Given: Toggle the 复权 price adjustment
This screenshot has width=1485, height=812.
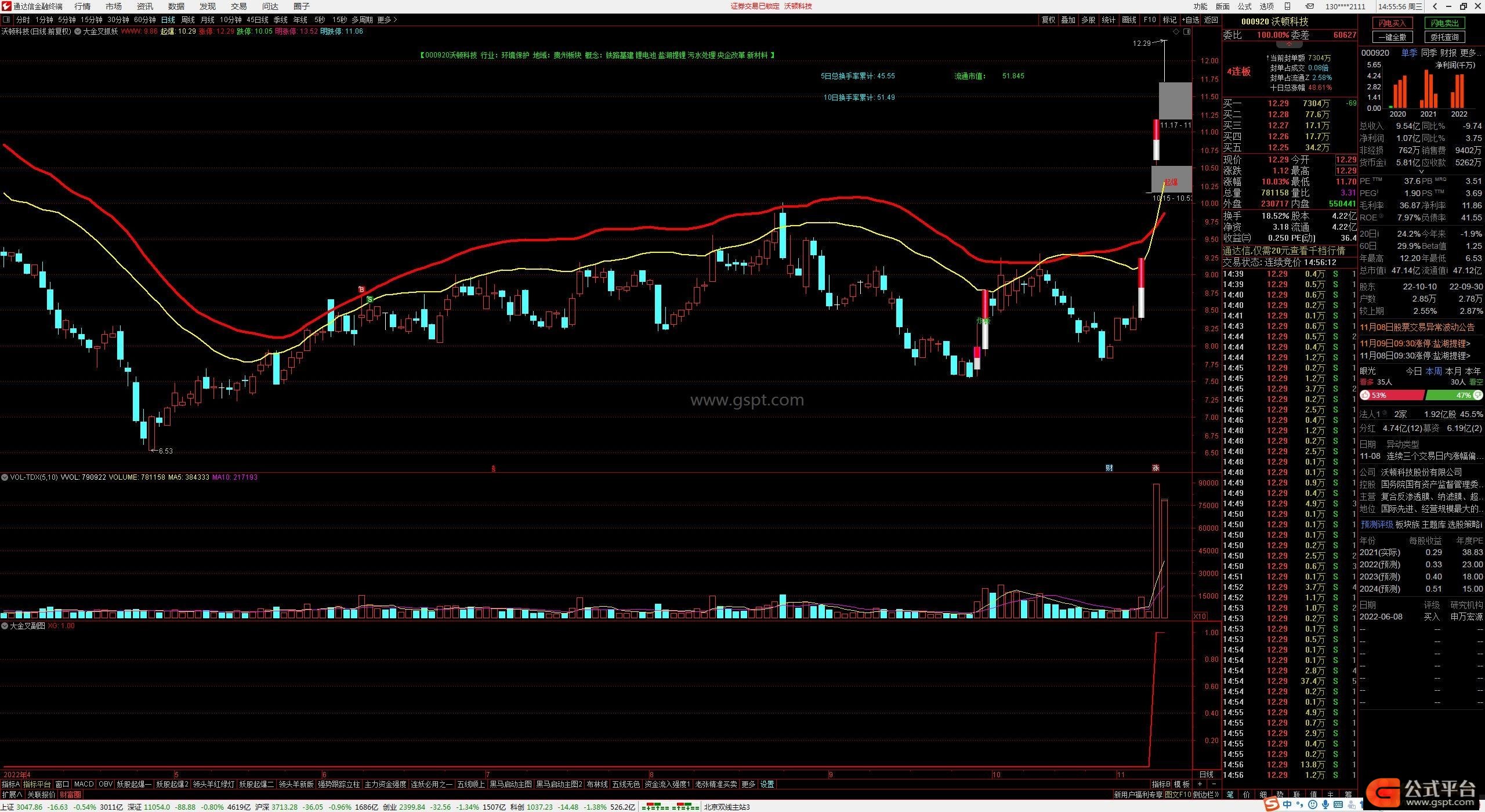Looking at the screenshot, I should tap(1049, 20).
